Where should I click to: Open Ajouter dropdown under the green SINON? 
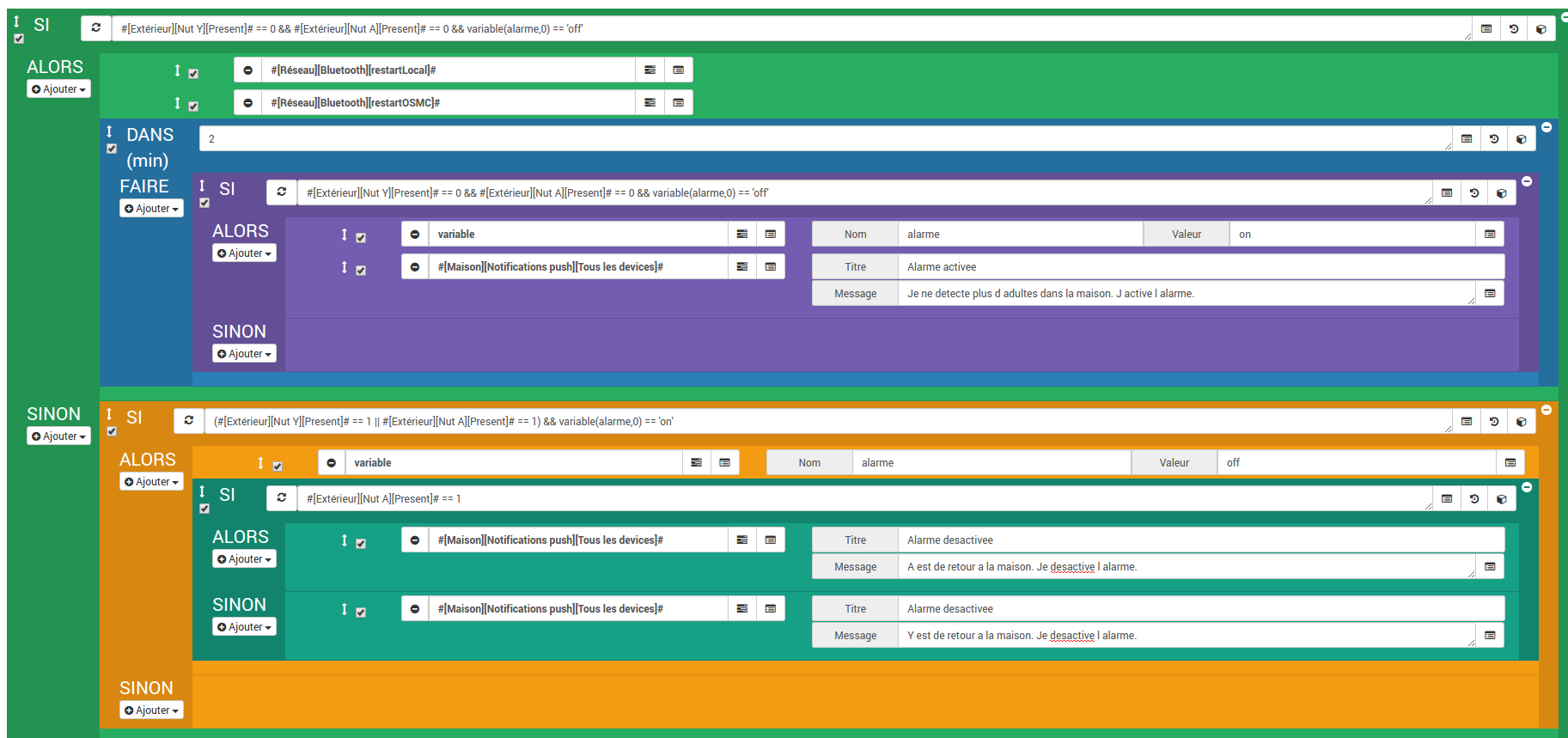click(58, 436)
